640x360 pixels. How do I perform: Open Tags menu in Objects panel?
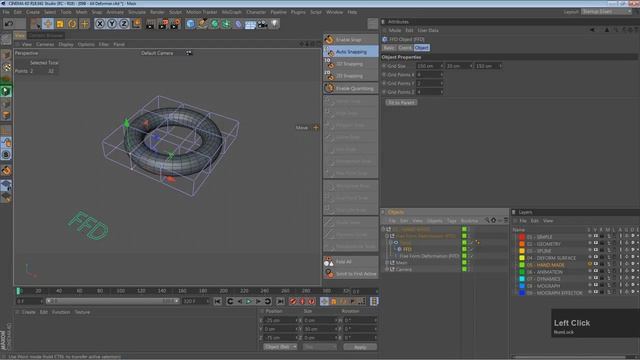(451, 221)
